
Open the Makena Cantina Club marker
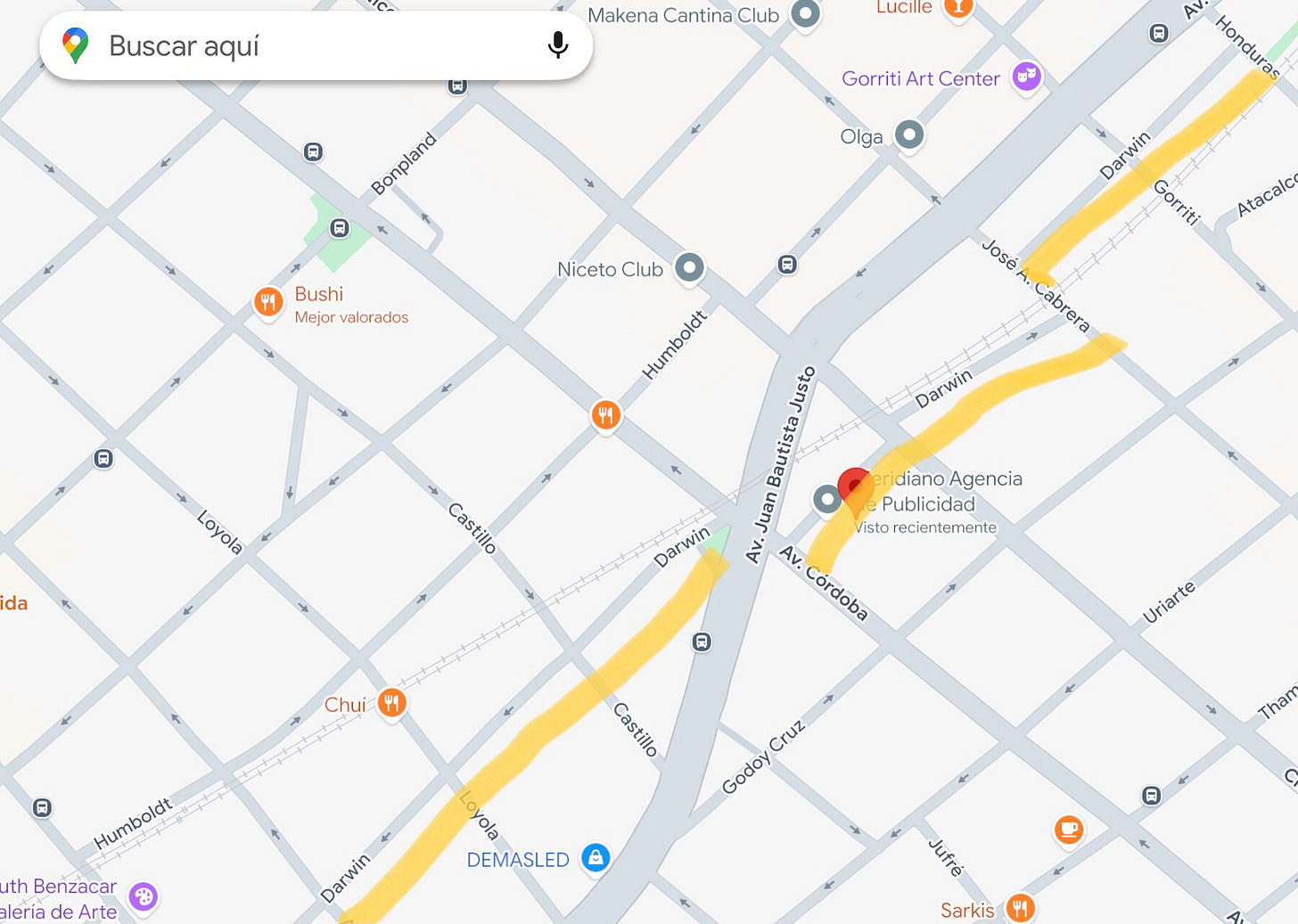click(x=806, y=14)
